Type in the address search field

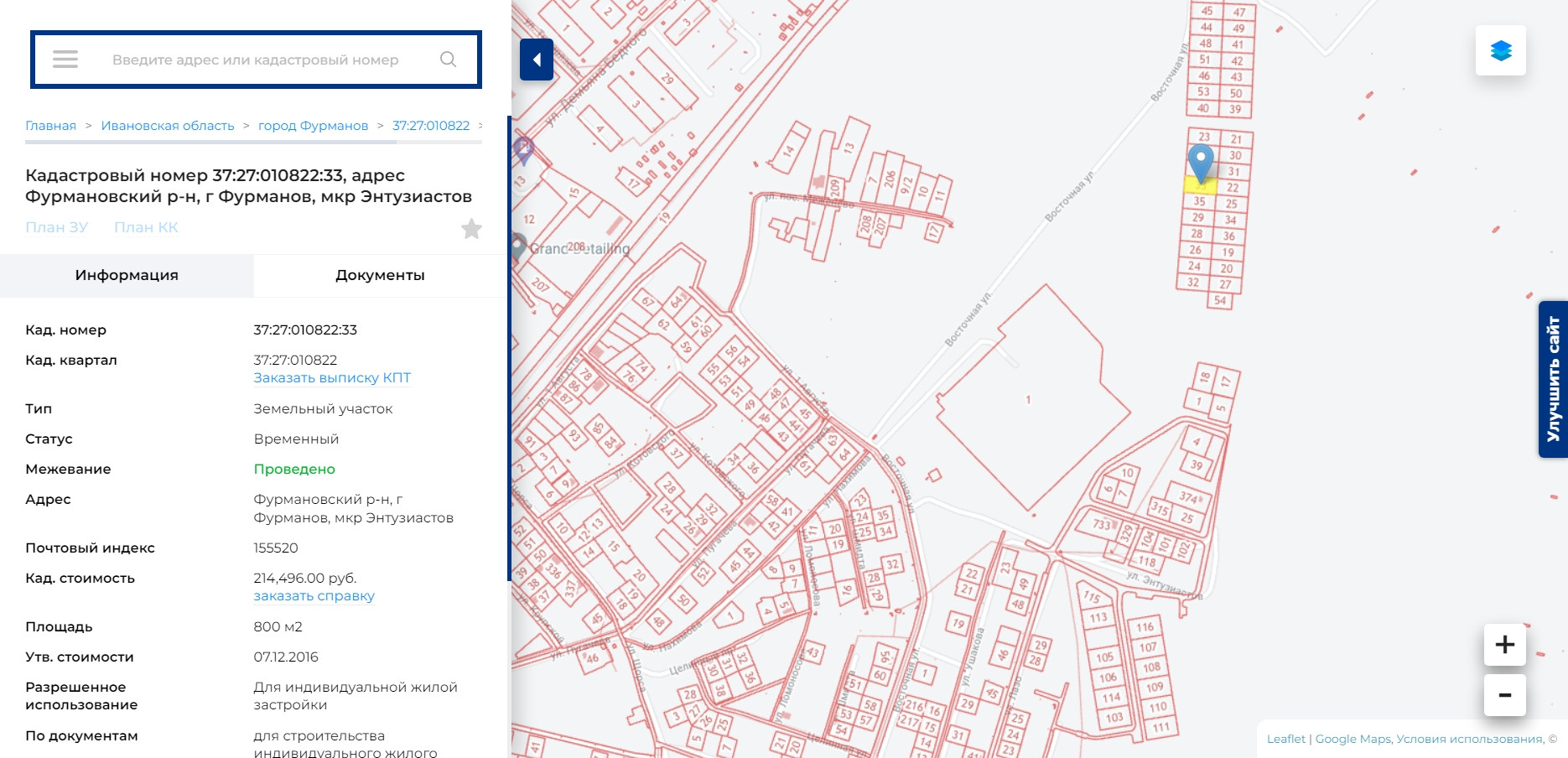pyautogui.click(x=256, y=60)
